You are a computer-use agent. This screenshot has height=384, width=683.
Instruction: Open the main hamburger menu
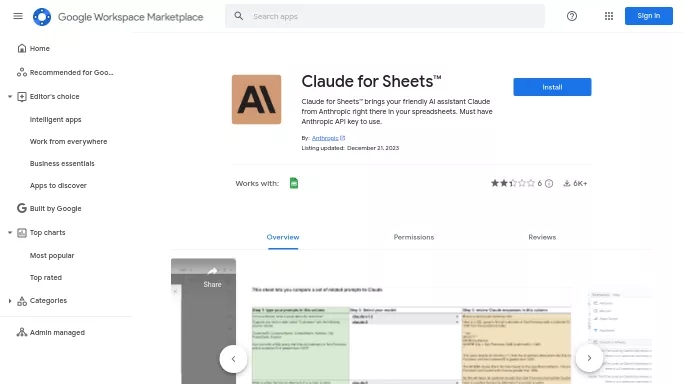[x=18, y=16]
